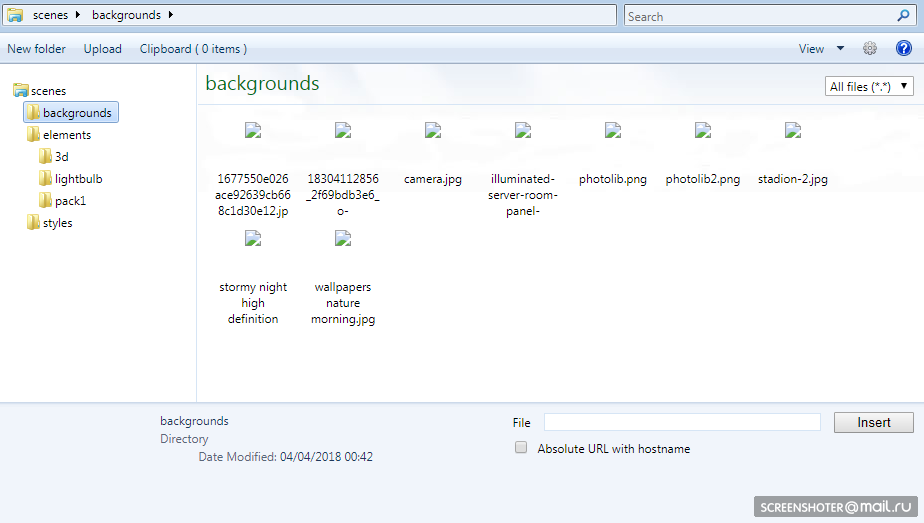924x523 pixels.
Task: Click file name photolib2.png
Action: (703, 179)
